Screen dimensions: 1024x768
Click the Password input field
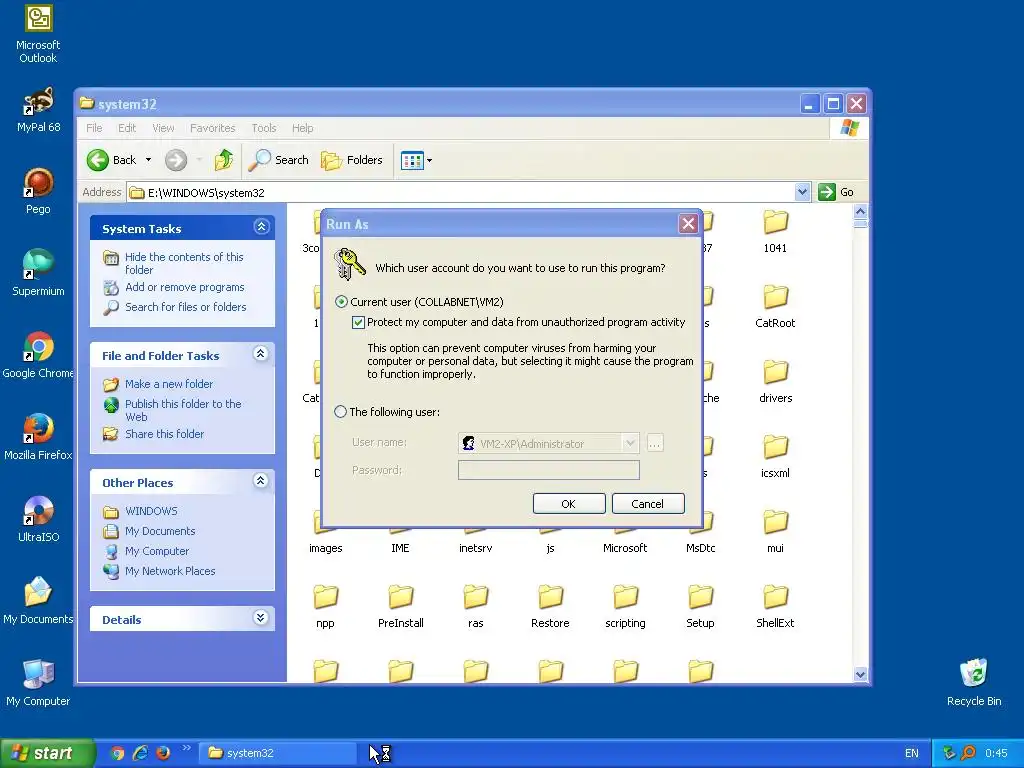549,470
